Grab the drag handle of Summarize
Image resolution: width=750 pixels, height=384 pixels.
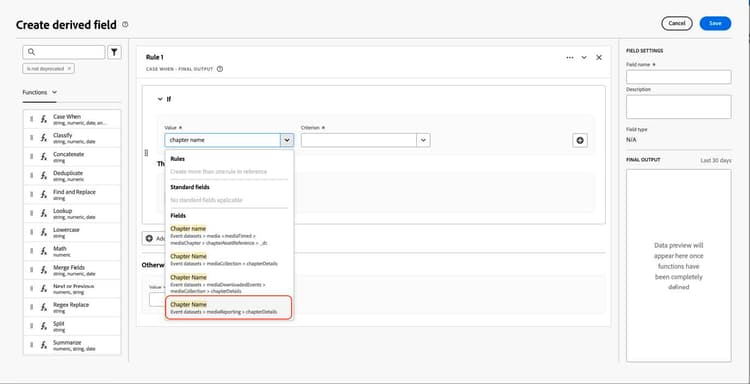(x=32, y=345)
